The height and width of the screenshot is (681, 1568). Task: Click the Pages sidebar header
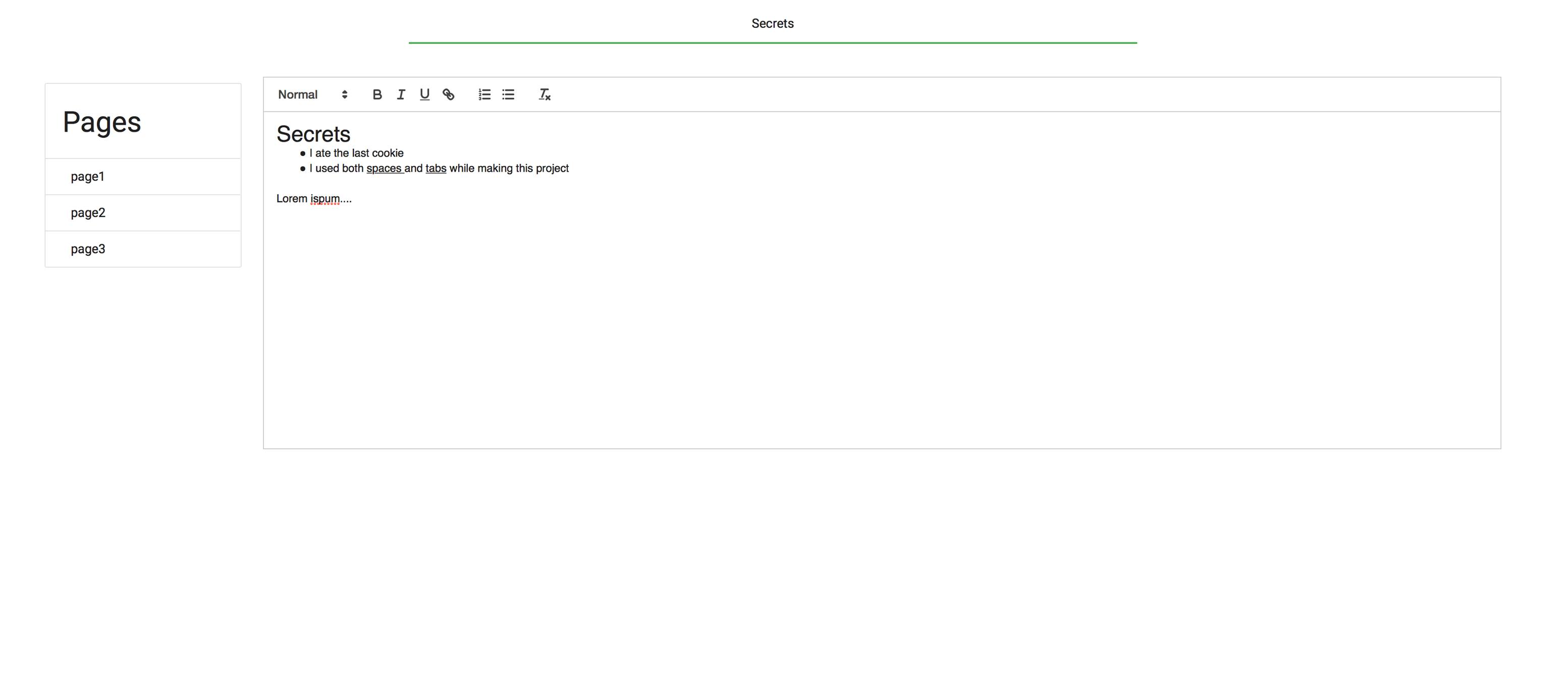click(101, 122)
